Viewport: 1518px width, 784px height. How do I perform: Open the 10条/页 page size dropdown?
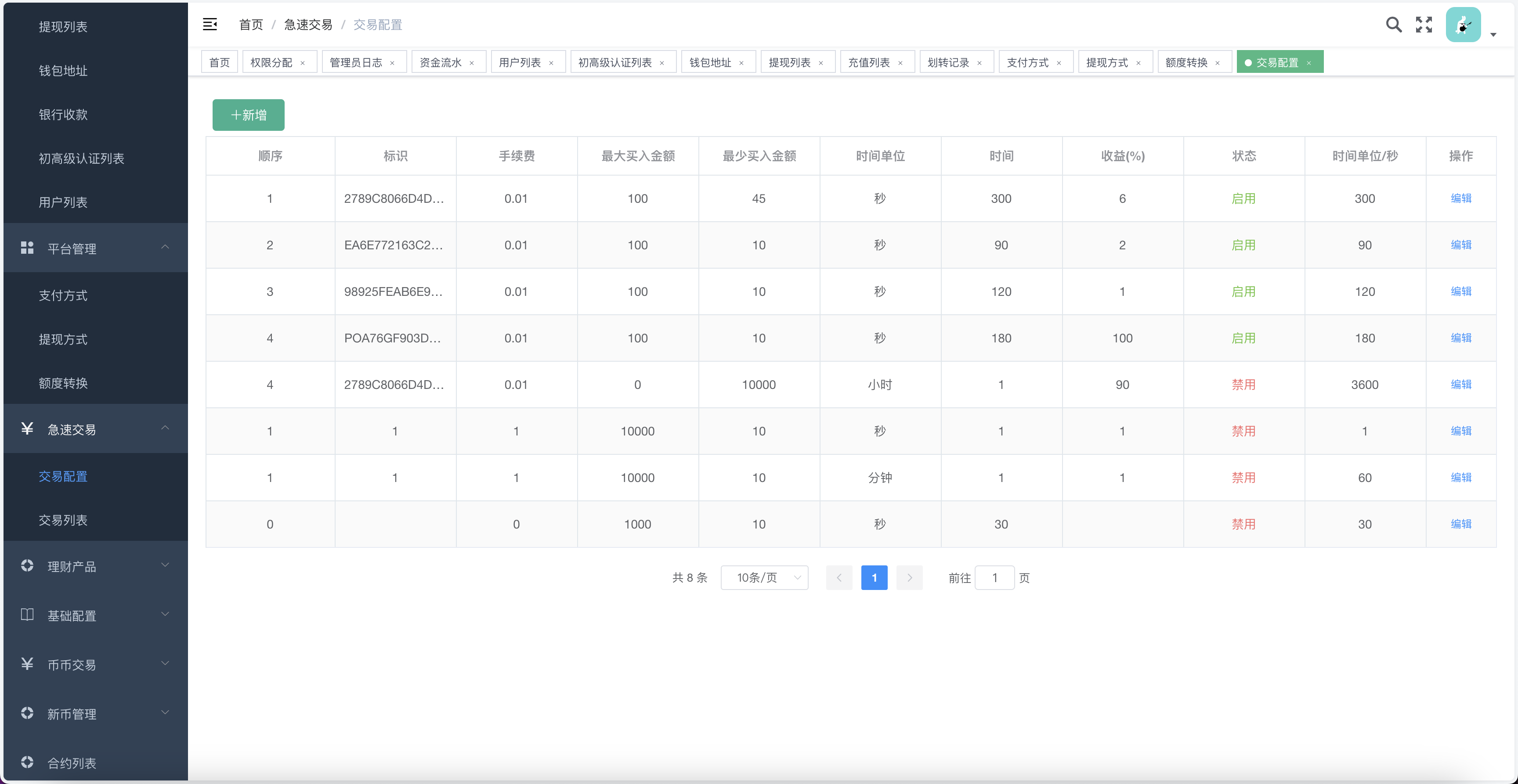coord(764,578)
